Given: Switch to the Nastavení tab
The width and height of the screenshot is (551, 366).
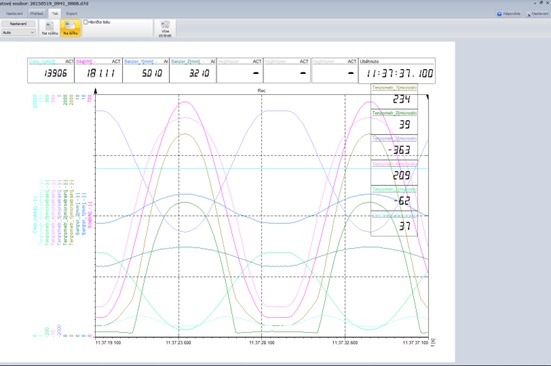Looking at the screenshot, I should pyautogui.click(x=14, y=14).
